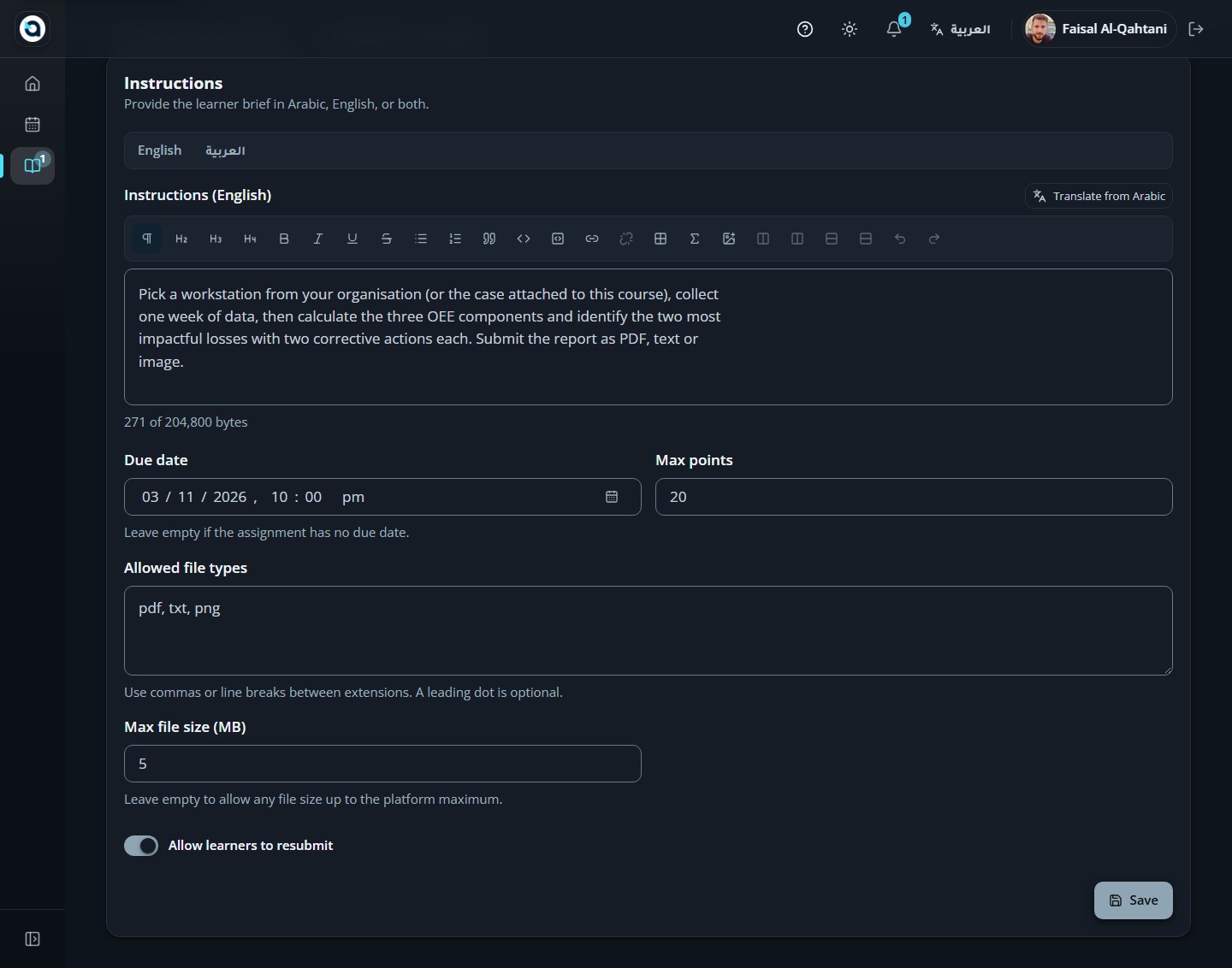Image resolution: width=1232 pixels, height=968 pixels.
Task: Click the logout icon
Action: coord(1196,29)
